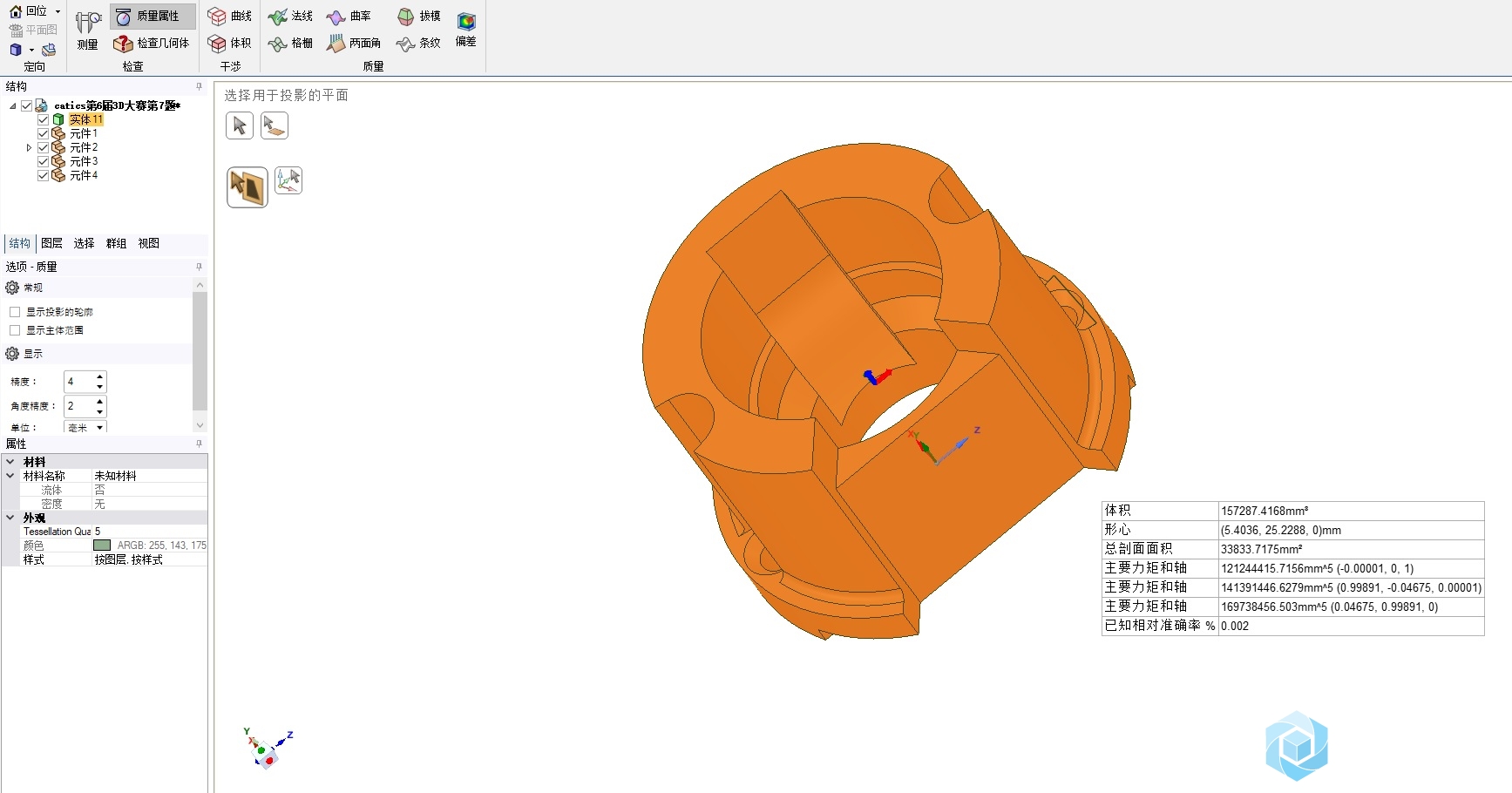Collapse the 材料 material section
The width and height of the screenshot is (1512, 793).
[x=10, y=462]
